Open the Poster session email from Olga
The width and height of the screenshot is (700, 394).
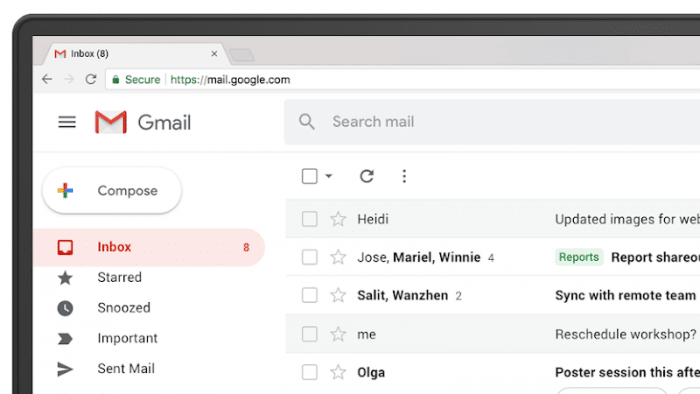pyautogui.click(x=627, y=372)
